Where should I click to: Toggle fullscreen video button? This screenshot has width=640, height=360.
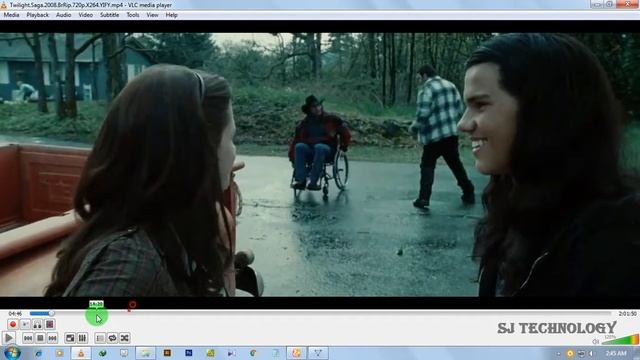pyautogui.click(x=70, y=338)
